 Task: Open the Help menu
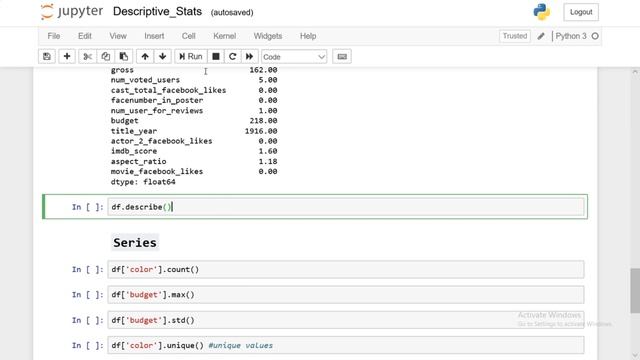308,36
